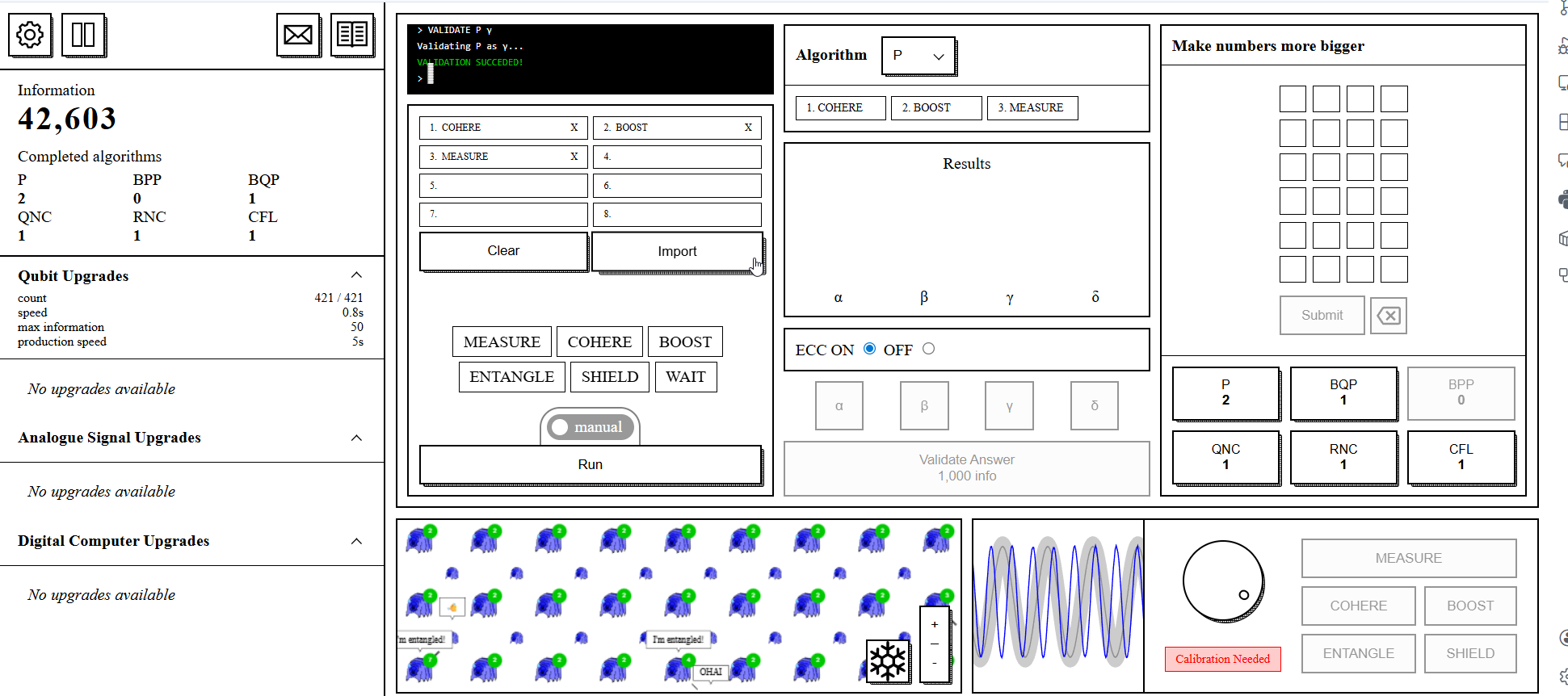The image size is (1568, 696).
Task: Toggle the manual mode switch
Action: (590, 427)
